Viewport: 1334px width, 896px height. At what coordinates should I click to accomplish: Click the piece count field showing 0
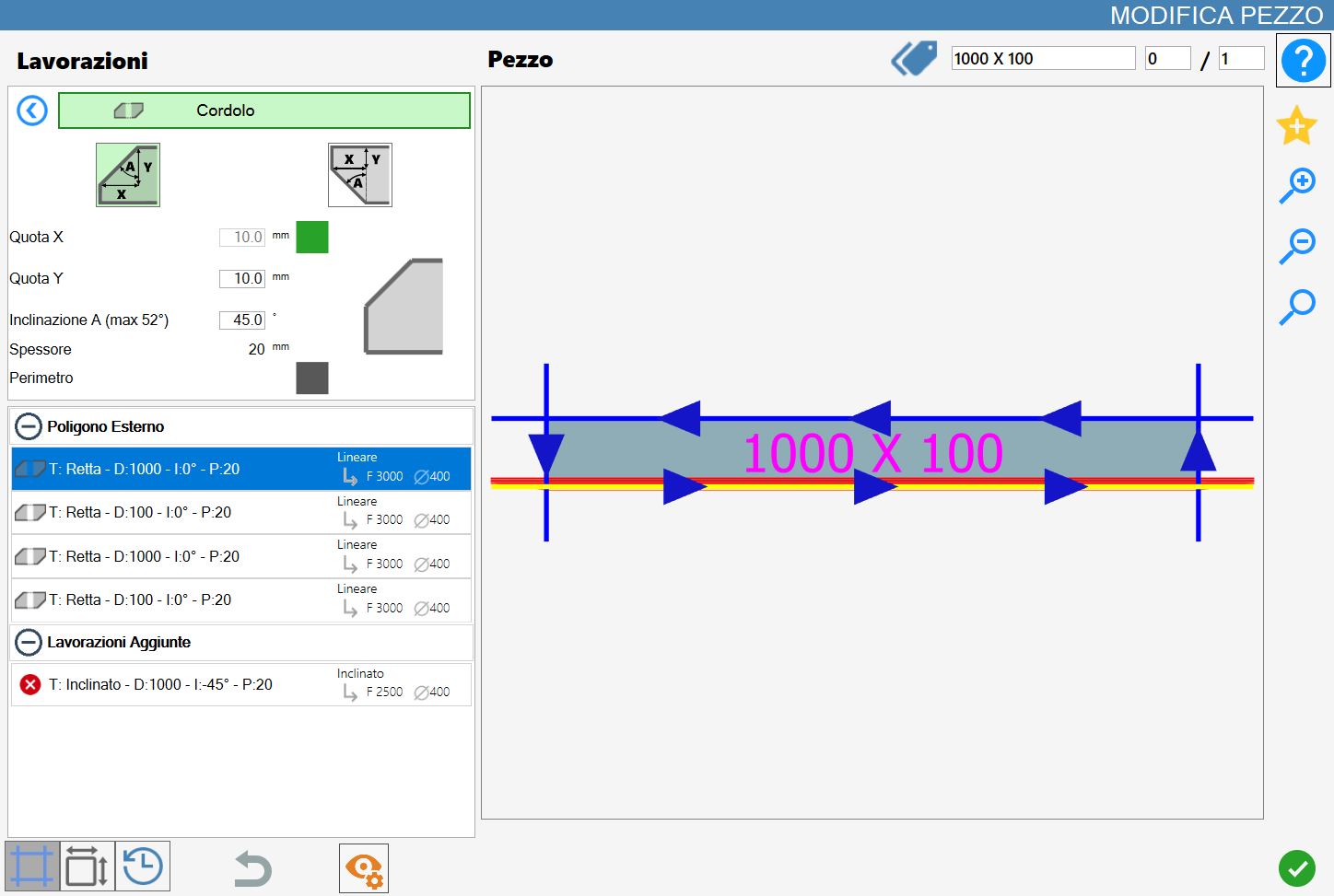(x=1167, y=58)
